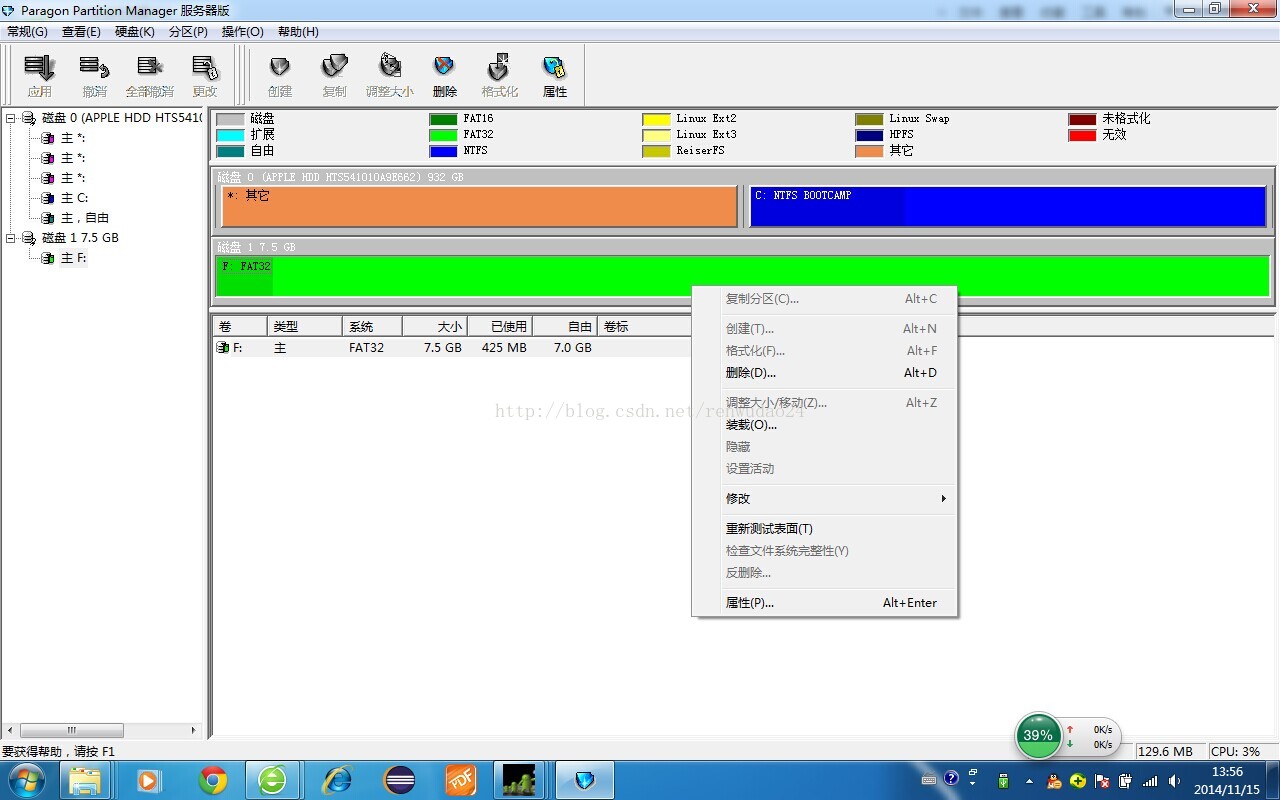
Task: Open the Windows Start button
Action: [x=26, y=780]
